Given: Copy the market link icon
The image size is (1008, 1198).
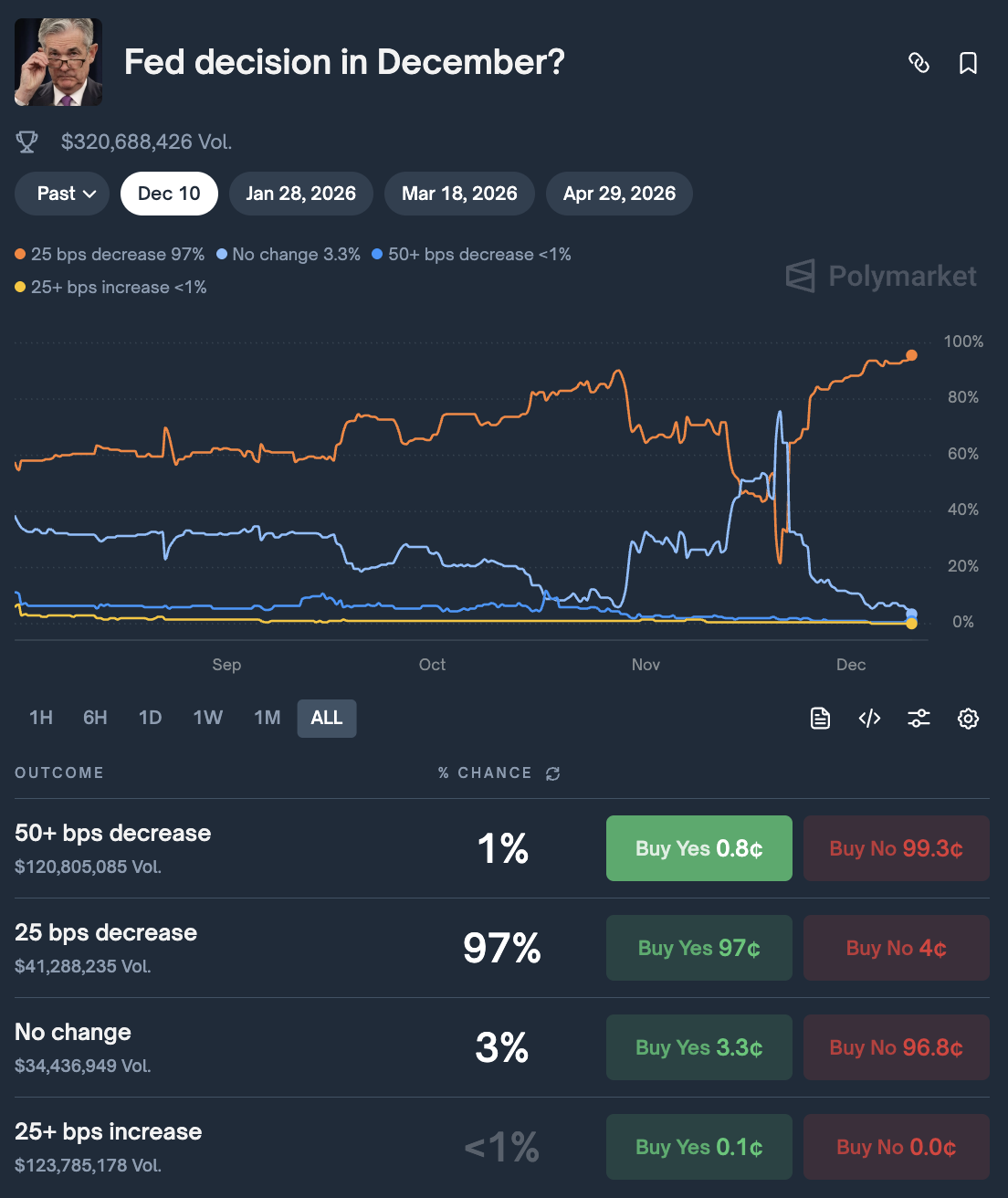Looking at the screenshot, I should click(920, 63).
